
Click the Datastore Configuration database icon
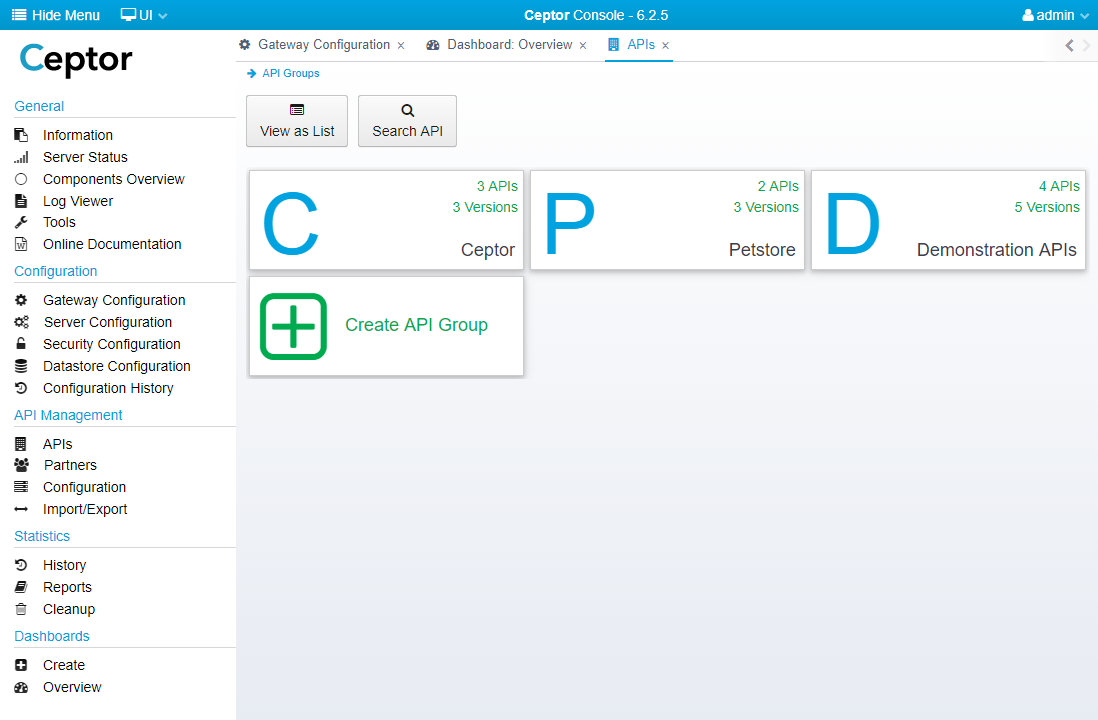pyautogui.click(x=21, y=366)
